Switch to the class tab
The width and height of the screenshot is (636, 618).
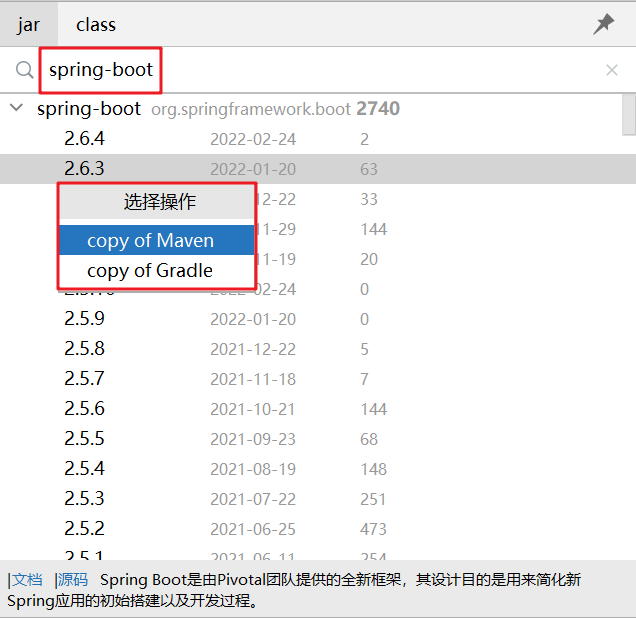pyautogui.click(x=96, y=25)
